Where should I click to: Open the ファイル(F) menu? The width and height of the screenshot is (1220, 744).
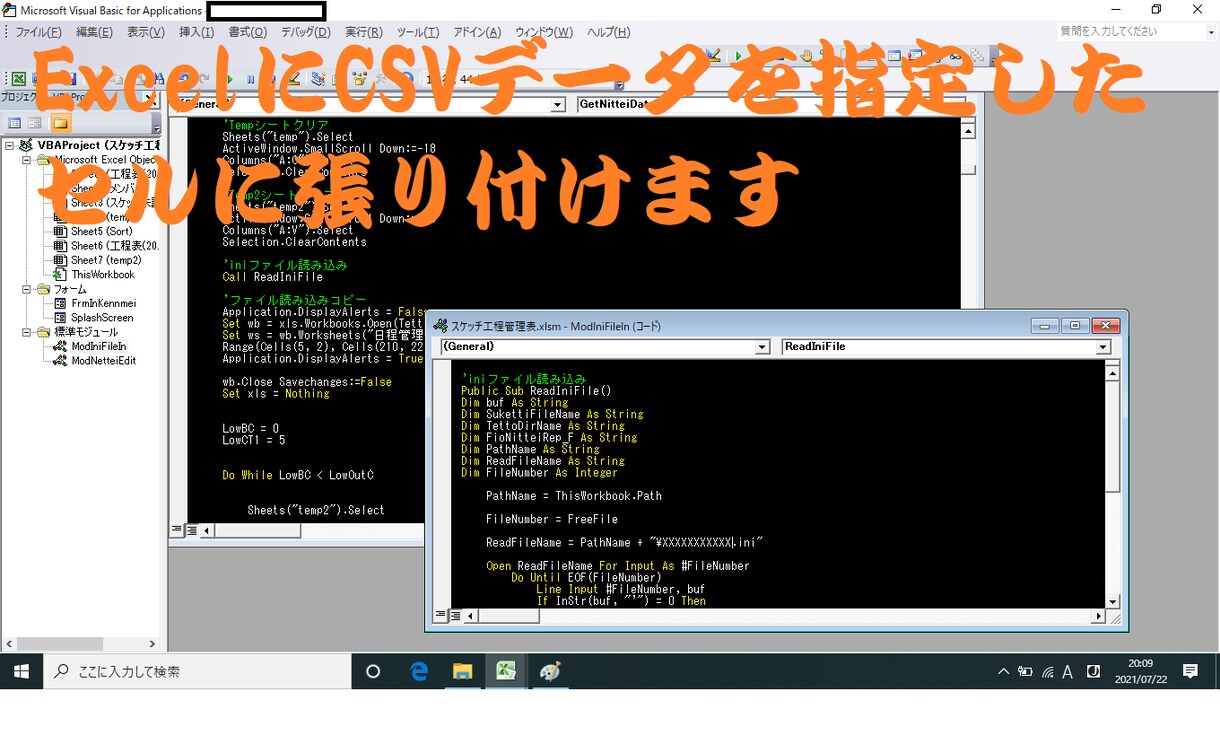[x=38, y=32]
